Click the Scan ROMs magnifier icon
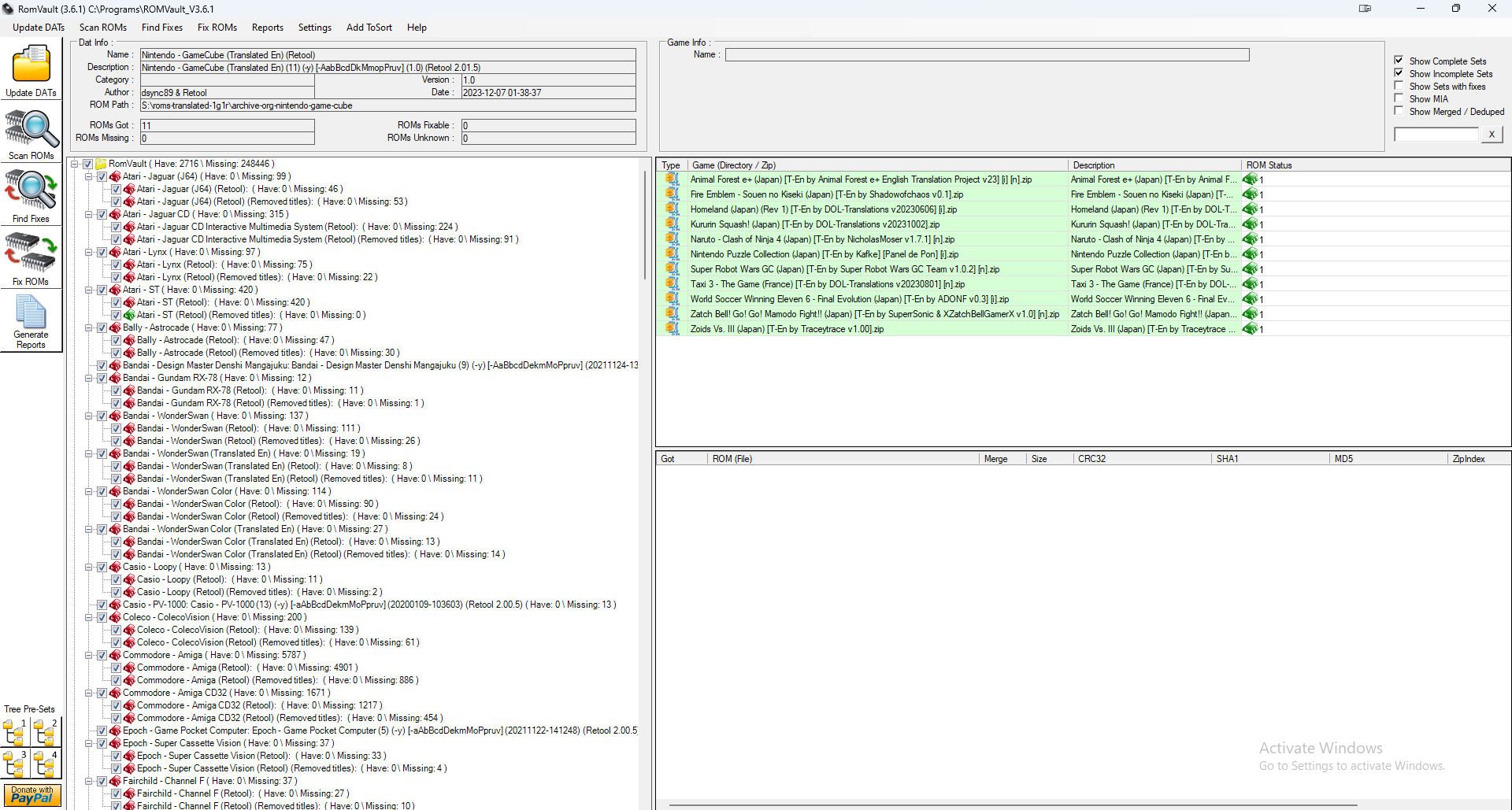This screenshot has height=810, width=1512. [31, 129]
